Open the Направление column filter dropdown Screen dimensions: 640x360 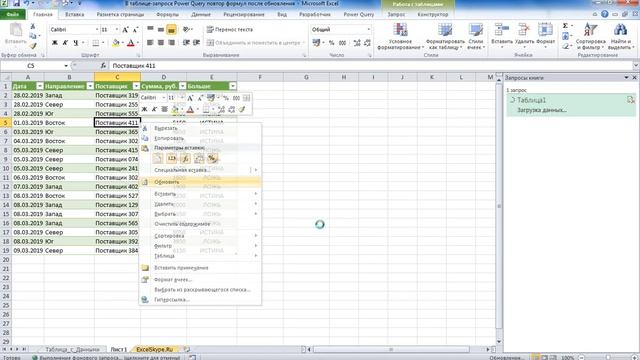[x=90, y=86]
